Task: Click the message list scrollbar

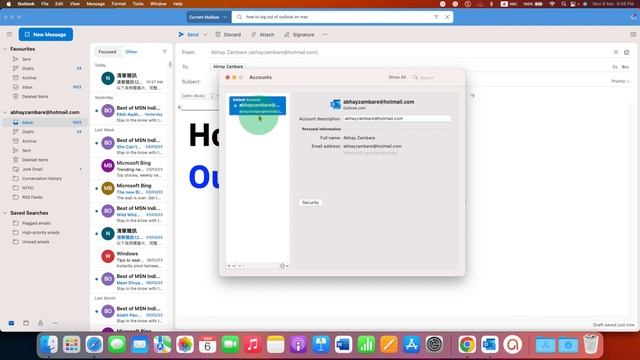Action: 170,64
